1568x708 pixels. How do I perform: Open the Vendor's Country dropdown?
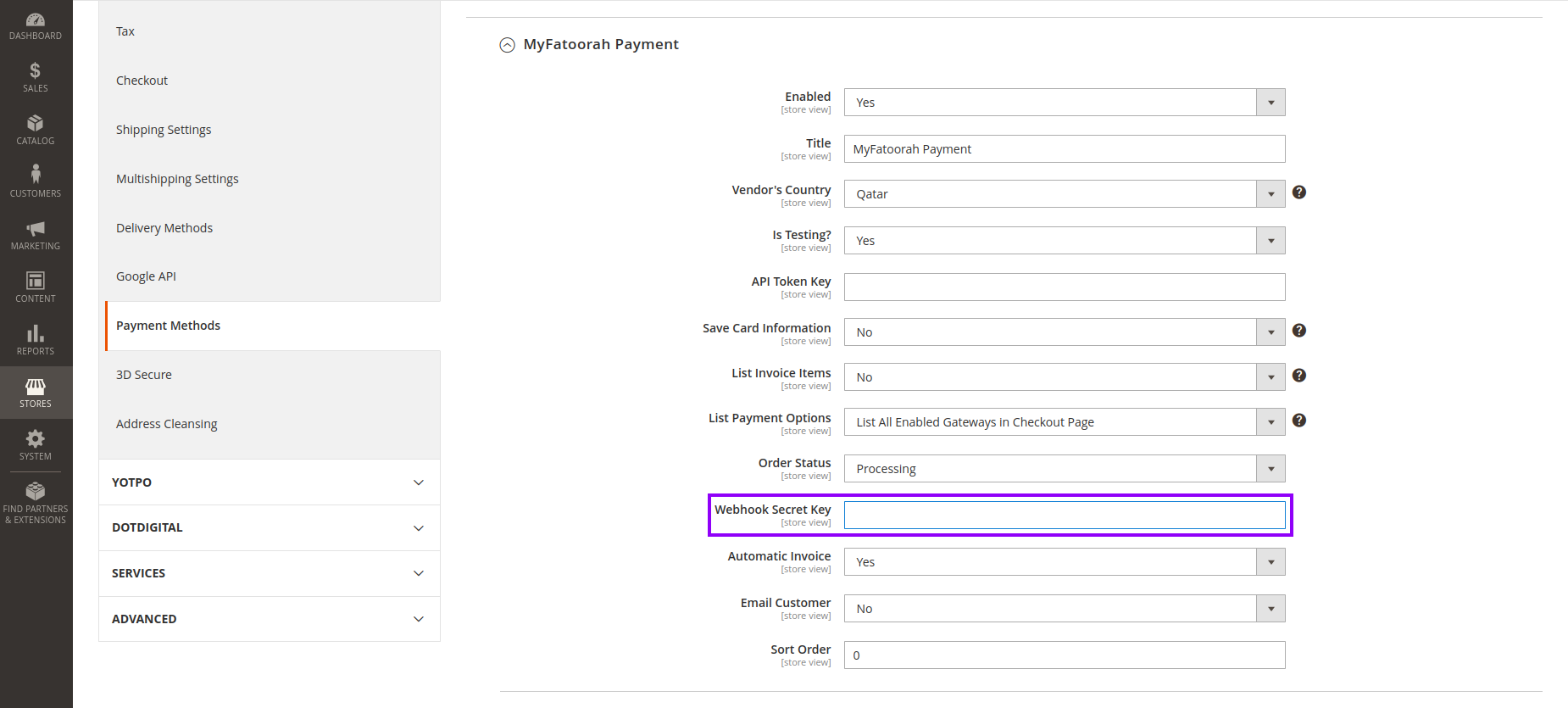(x=1064, y=194)
